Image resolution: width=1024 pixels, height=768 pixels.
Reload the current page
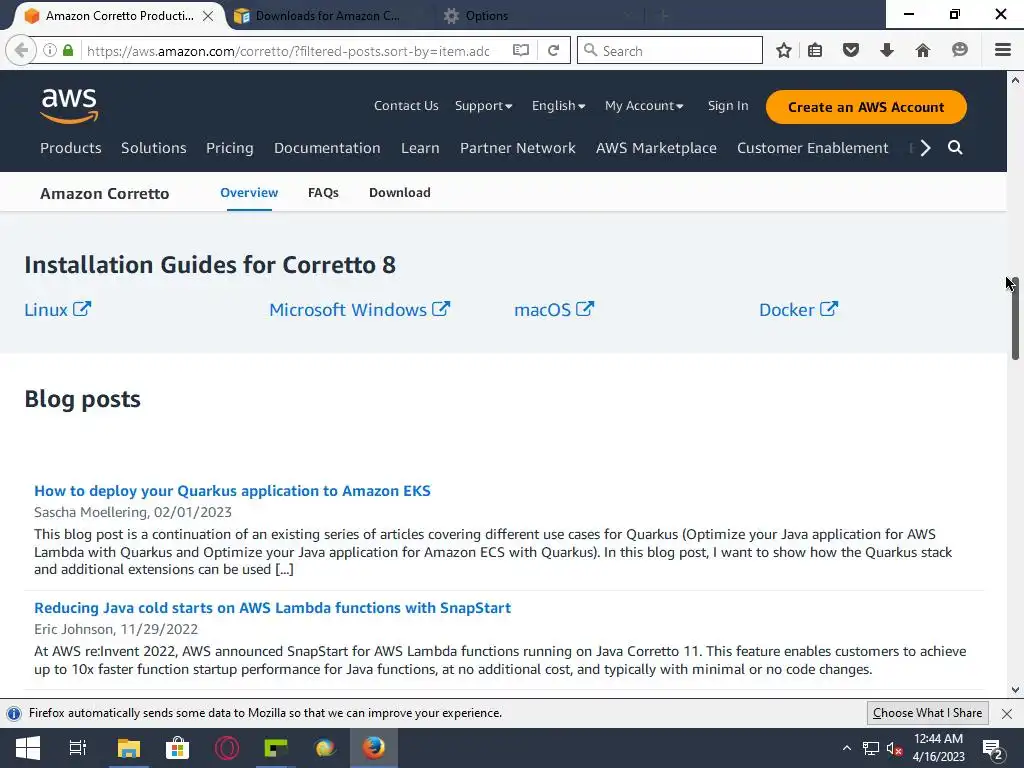coord(553,50)
